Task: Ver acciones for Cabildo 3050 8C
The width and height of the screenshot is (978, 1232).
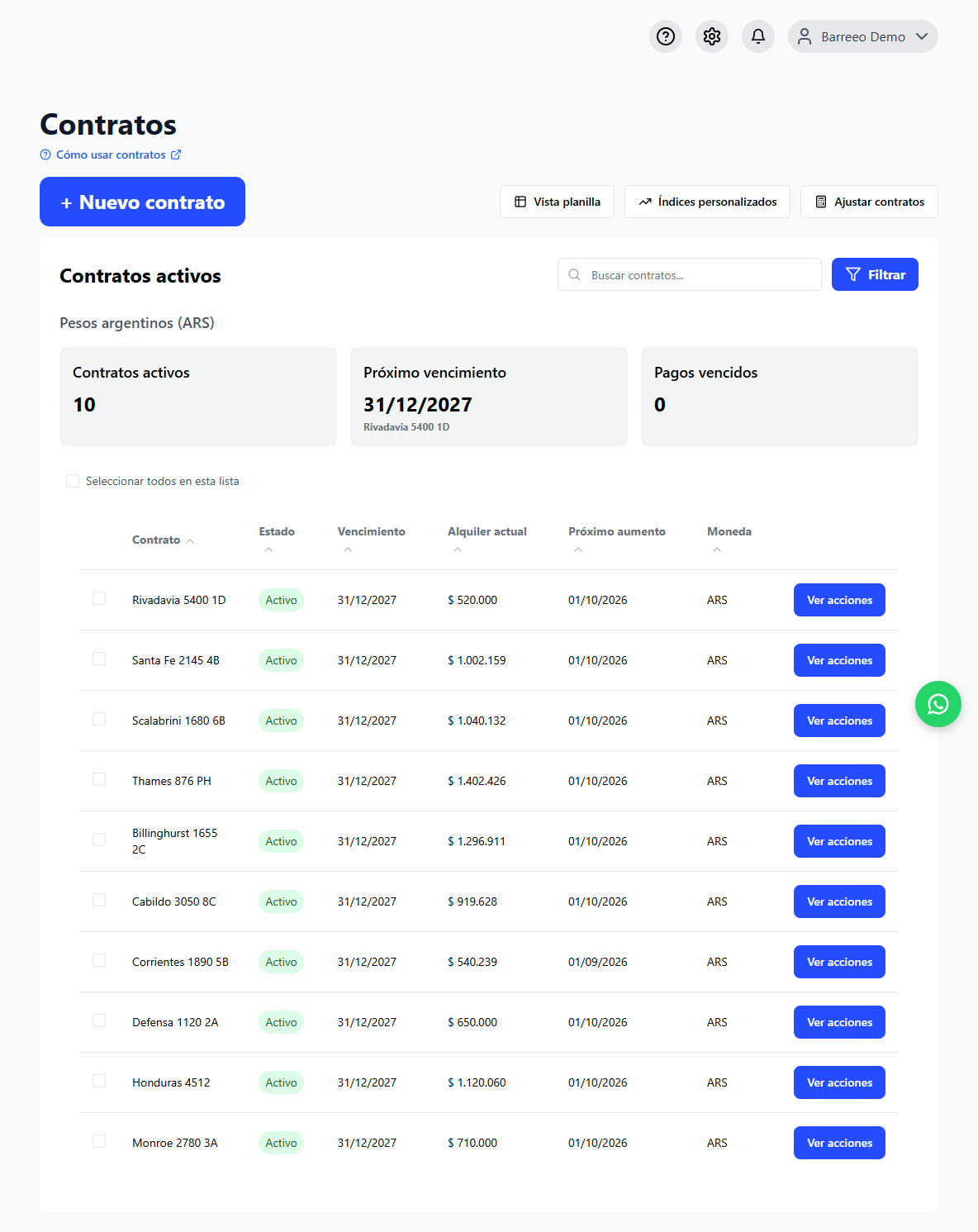Action: [839, 901]
